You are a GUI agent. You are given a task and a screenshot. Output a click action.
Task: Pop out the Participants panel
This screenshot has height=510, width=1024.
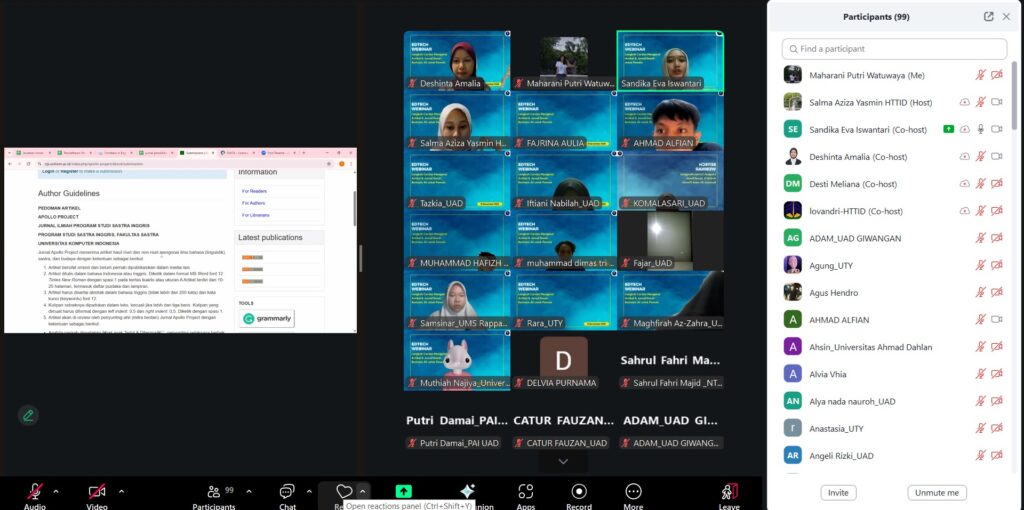pyautogui.click(x=989, y=16)
